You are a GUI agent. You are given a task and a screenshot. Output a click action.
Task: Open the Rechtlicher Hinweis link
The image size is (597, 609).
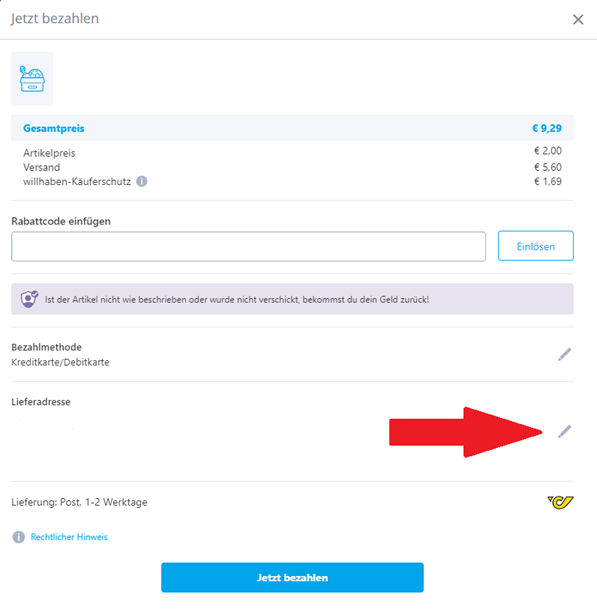tap(69, 537)
